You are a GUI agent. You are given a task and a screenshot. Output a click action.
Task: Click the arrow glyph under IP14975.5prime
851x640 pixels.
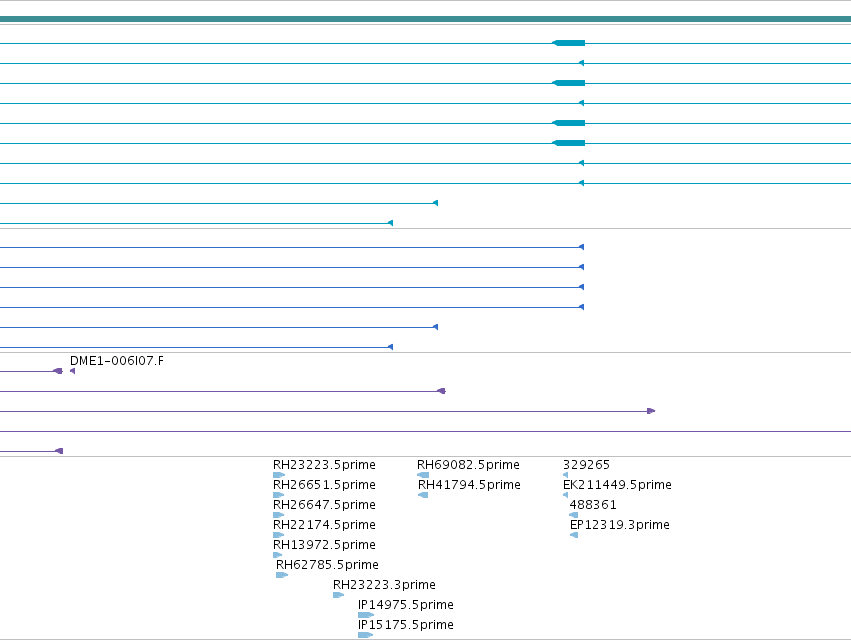[x=366, y=616]
